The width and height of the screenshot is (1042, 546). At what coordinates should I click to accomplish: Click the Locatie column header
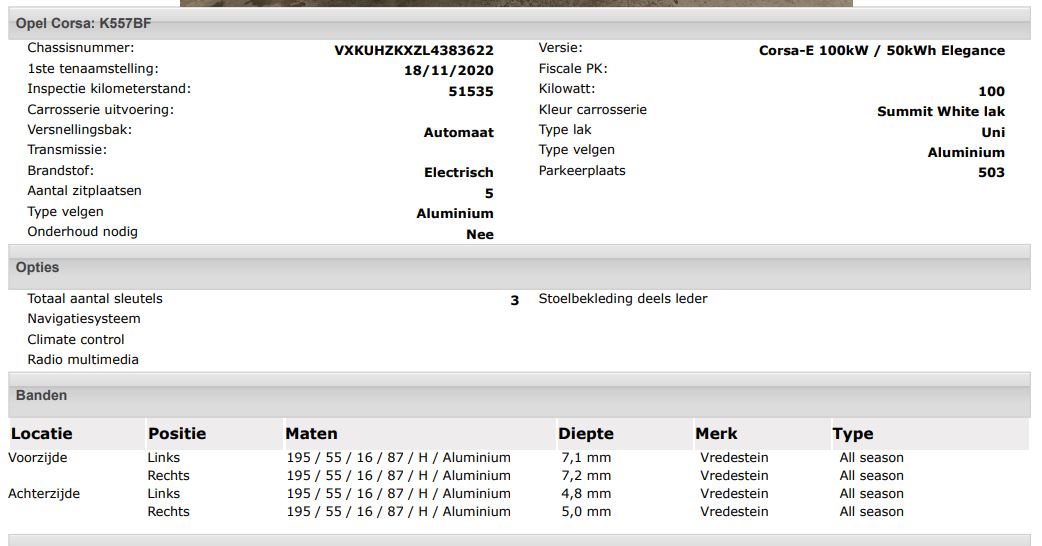pos(76,434)
